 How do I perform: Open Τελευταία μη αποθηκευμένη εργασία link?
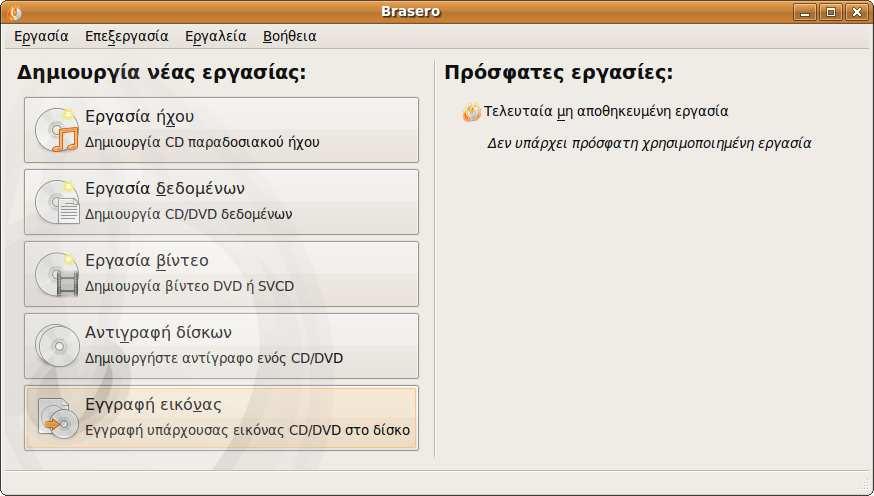(x=605, y=111)
